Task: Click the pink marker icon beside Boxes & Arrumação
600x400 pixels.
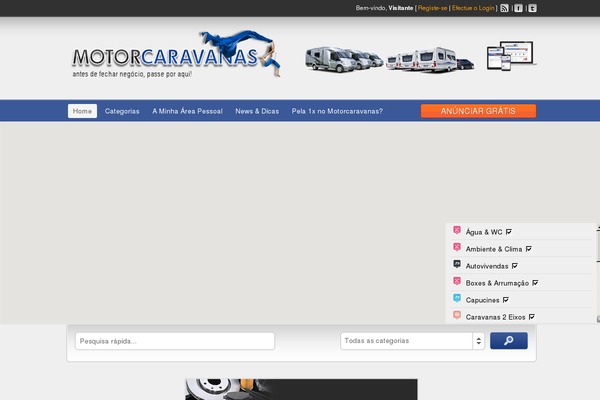Action: (x=457, y=281)
